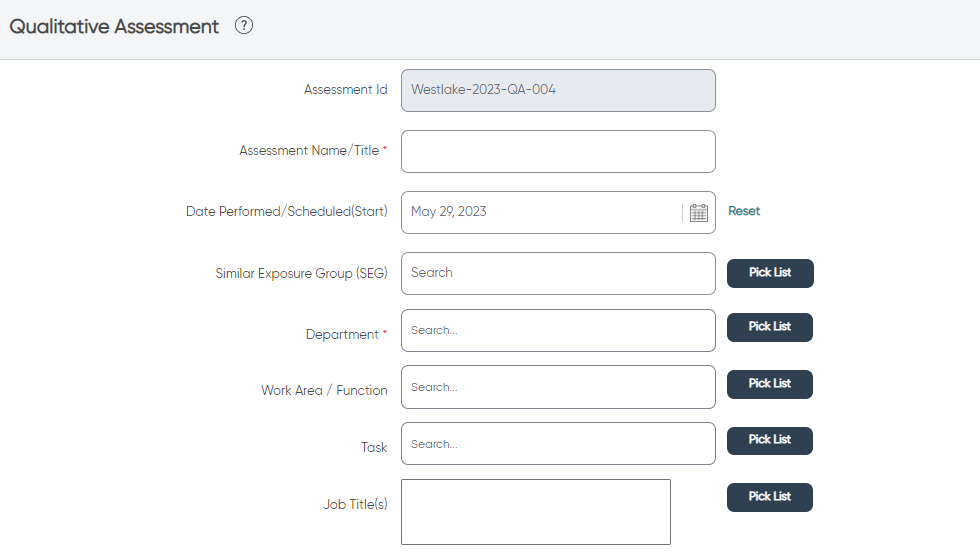Focus the Similar Exposure Group search box
Screen dimensions: 980x553
[x=558, y=273]
